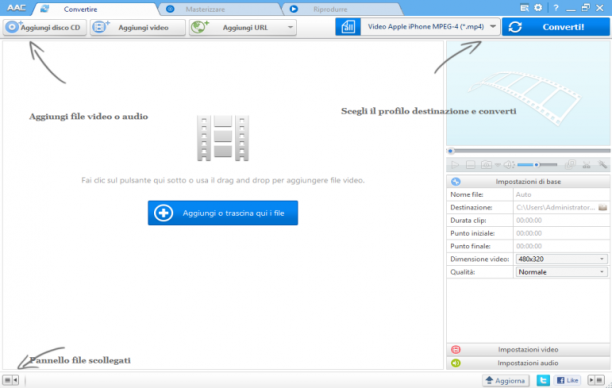
Task: Click the Facebook Like button
Action: (568, 380)
